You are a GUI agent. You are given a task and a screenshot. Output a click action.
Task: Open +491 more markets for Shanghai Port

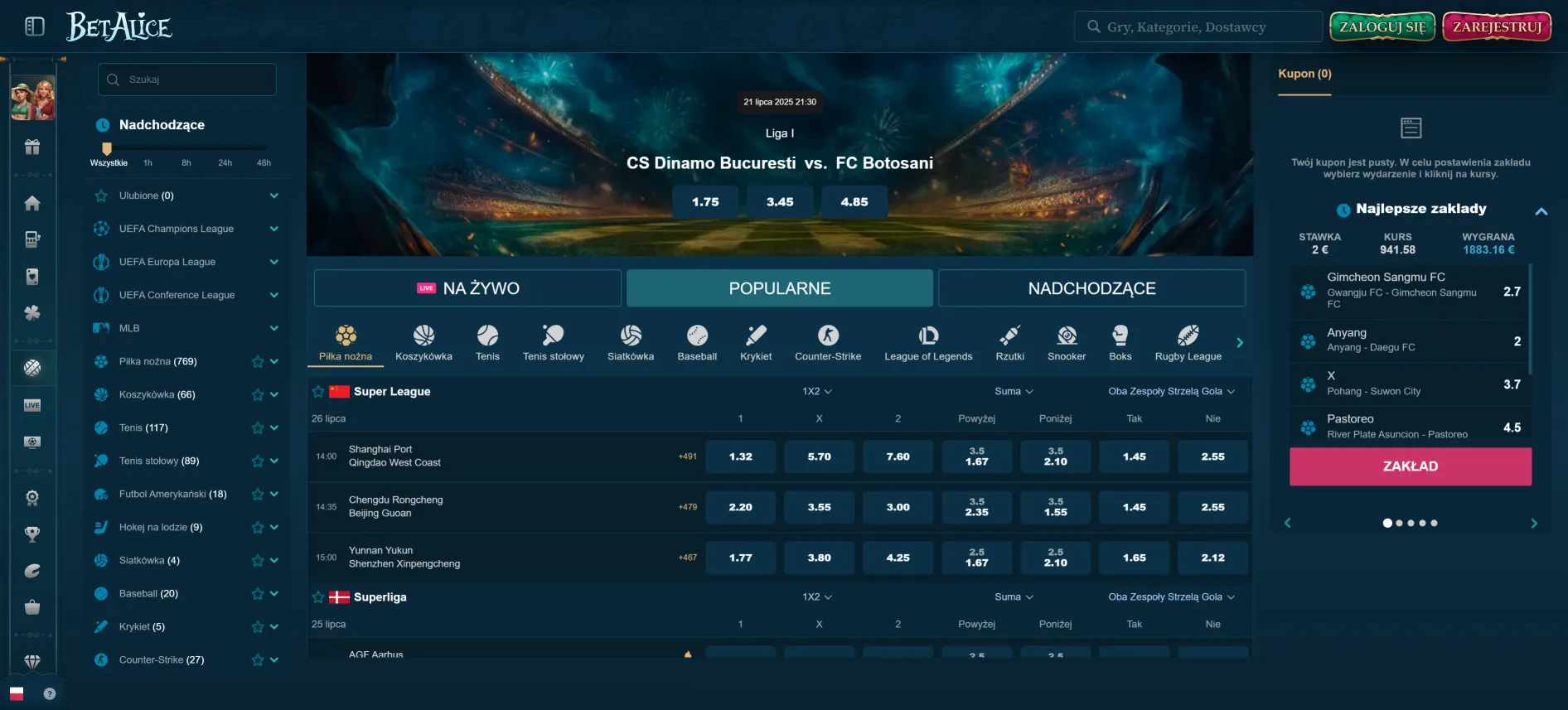click(687, 456)
